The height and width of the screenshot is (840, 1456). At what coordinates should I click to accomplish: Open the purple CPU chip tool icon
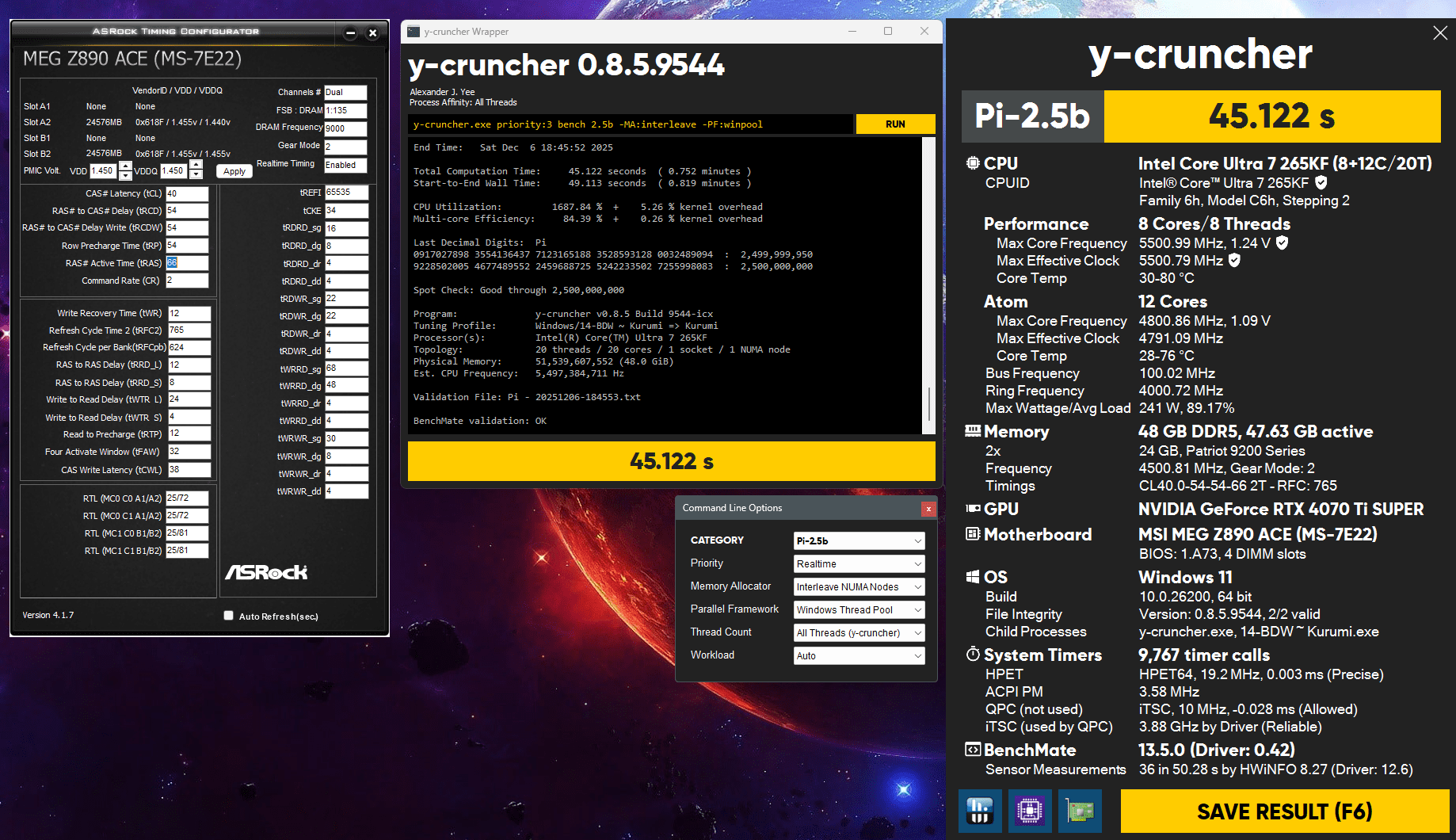point(1030,811)
